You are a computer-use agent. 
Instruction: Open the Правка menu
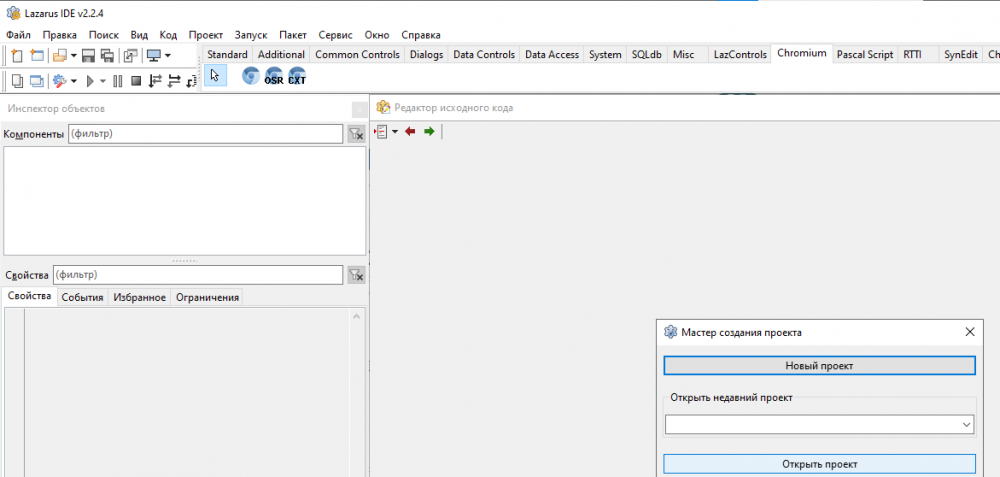pyautogui.click(x=60, y=35)
